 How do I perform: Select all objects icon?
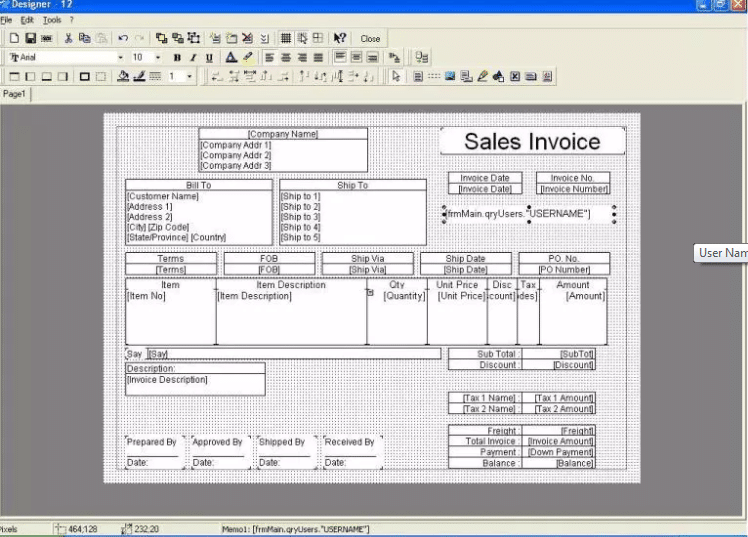194,38
